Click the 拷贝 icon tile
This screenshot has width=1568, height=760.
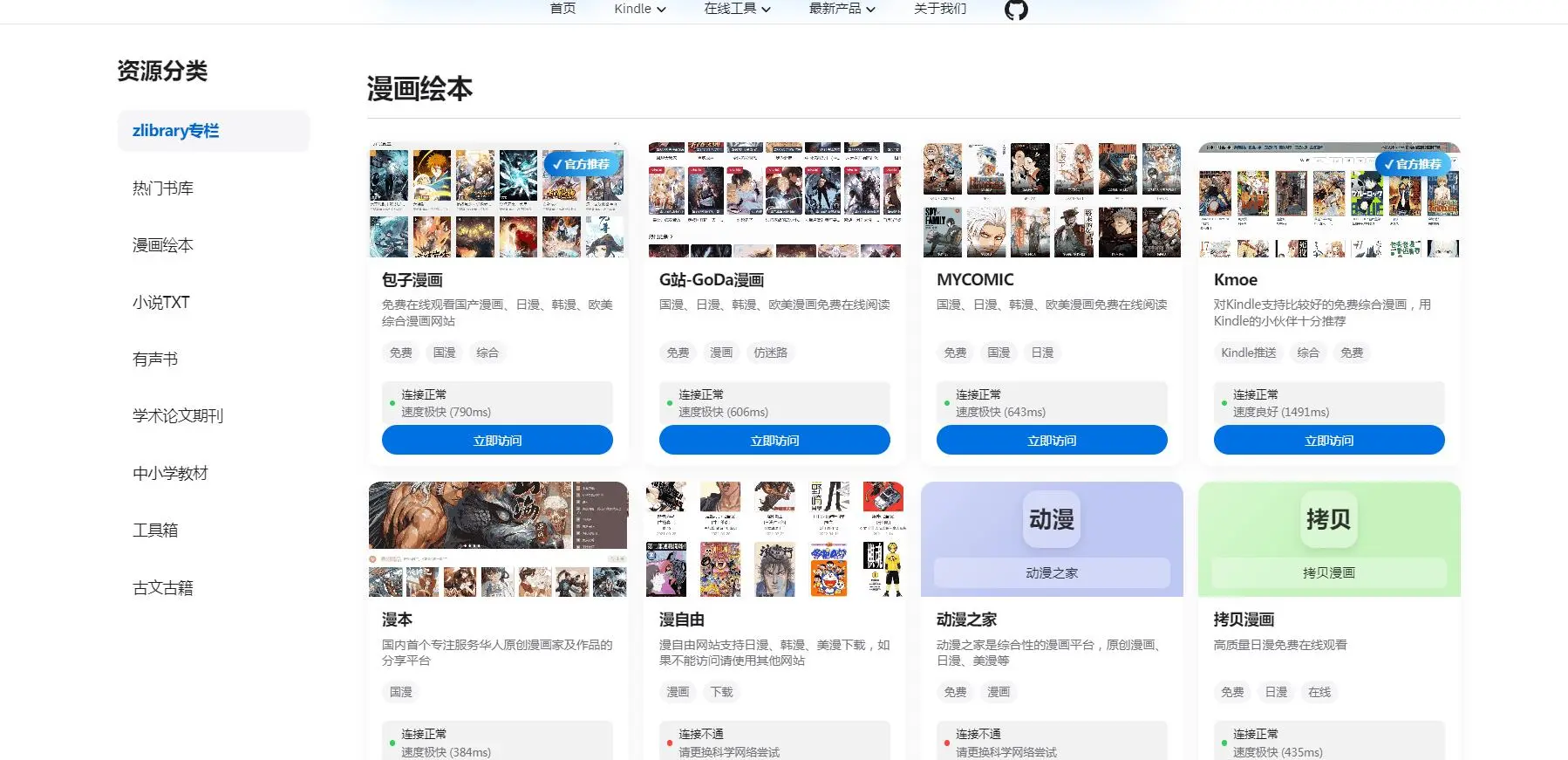1328,519
